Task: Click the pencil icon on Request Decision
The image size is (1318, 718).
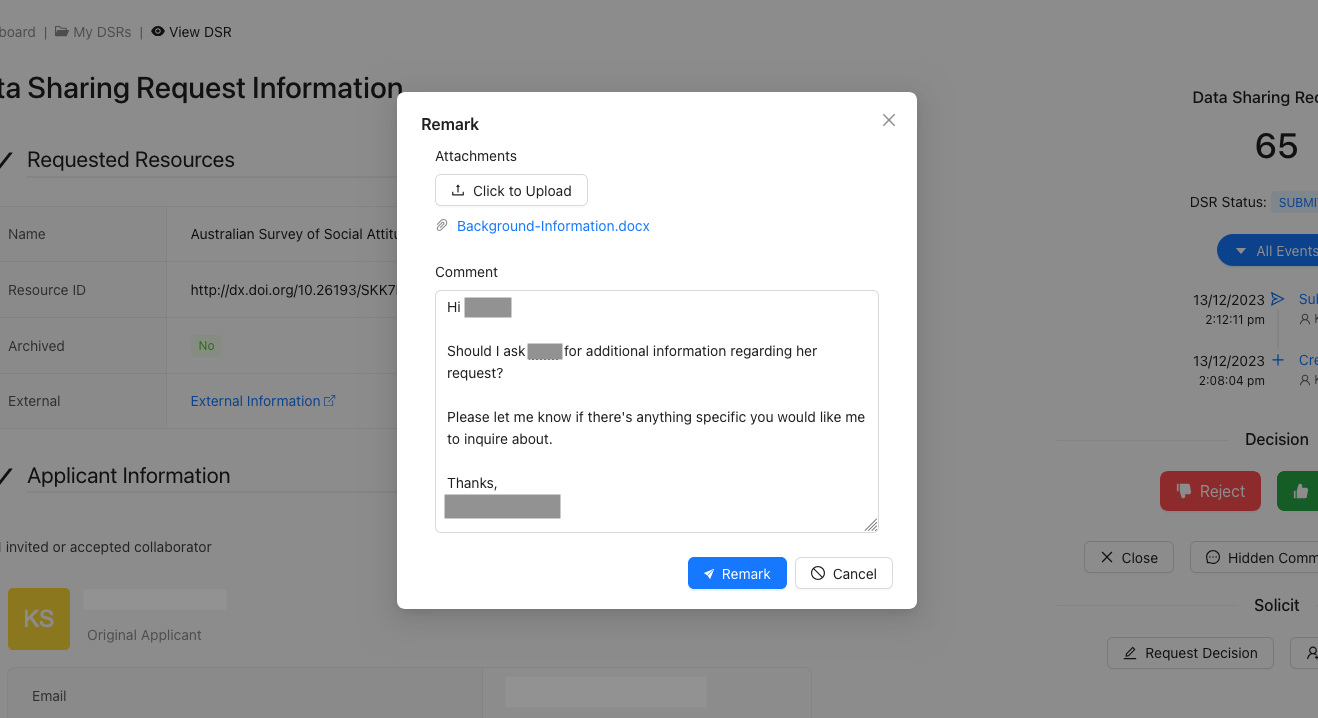Action: pos(1130,653)
